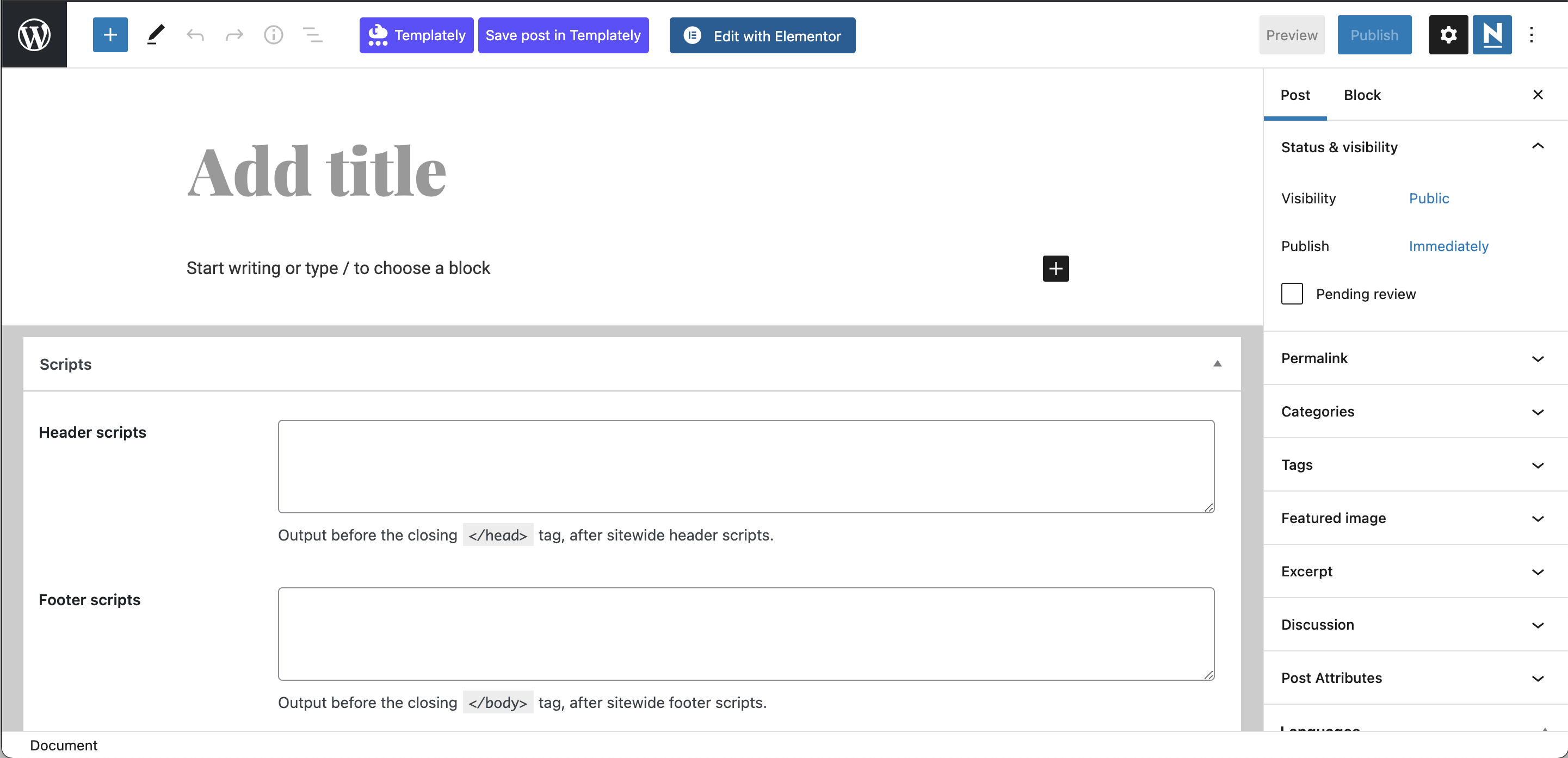The image size is (1568, 758).
Task: Select the Post tab
Action: (1295, 95)
